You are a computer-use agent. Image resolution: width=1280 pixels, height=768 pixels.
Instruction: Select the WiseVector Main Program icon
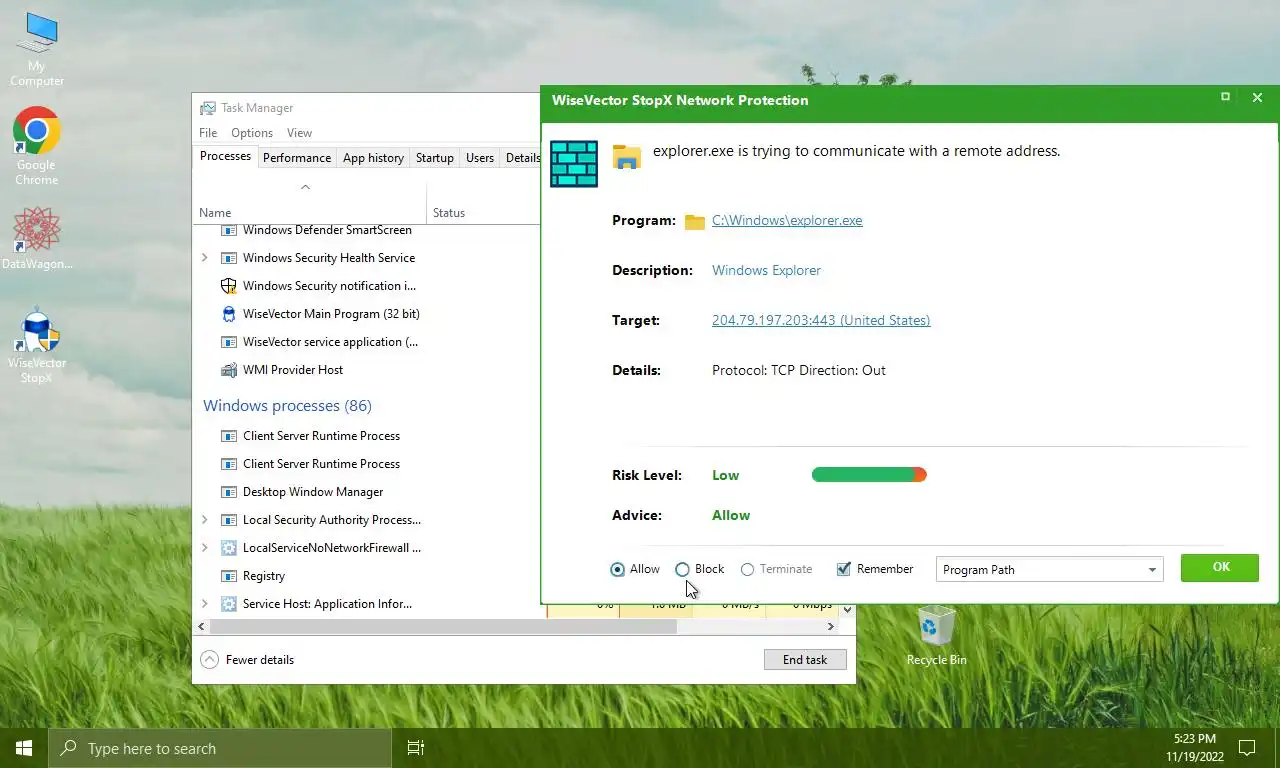(228, 314)
